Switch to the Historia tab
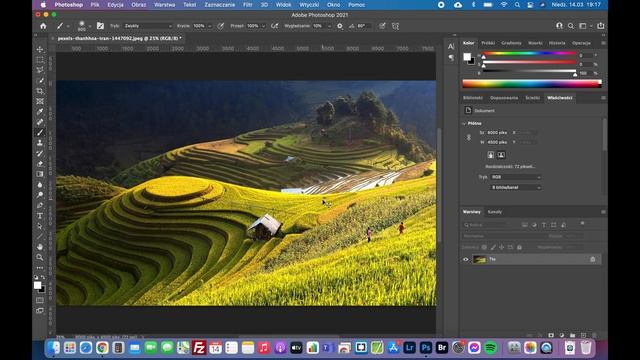This screenshot has width=640, height=360. point(557,43)
